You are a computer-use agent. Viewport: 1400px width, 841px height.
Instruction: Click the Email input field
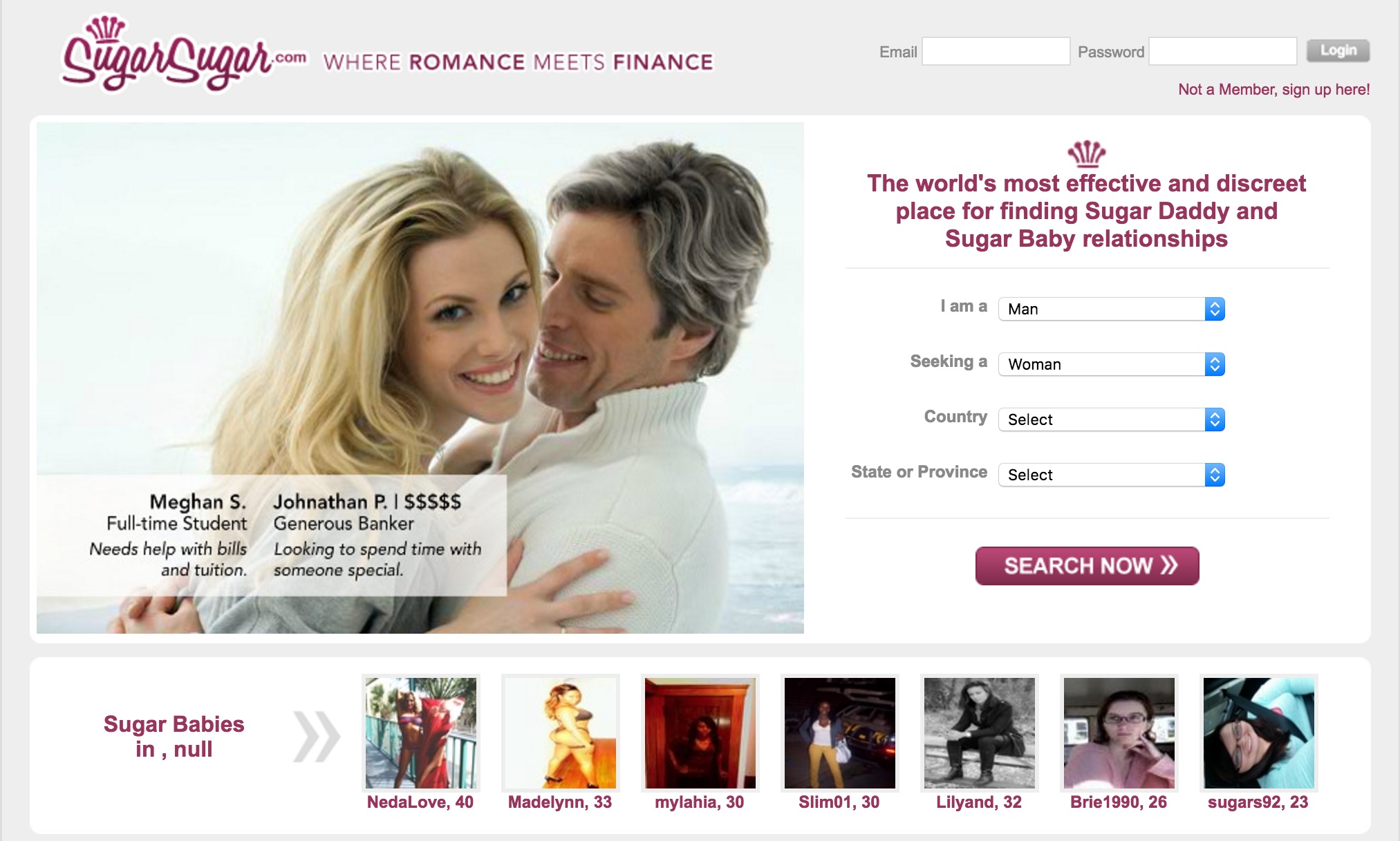point(996,52)
